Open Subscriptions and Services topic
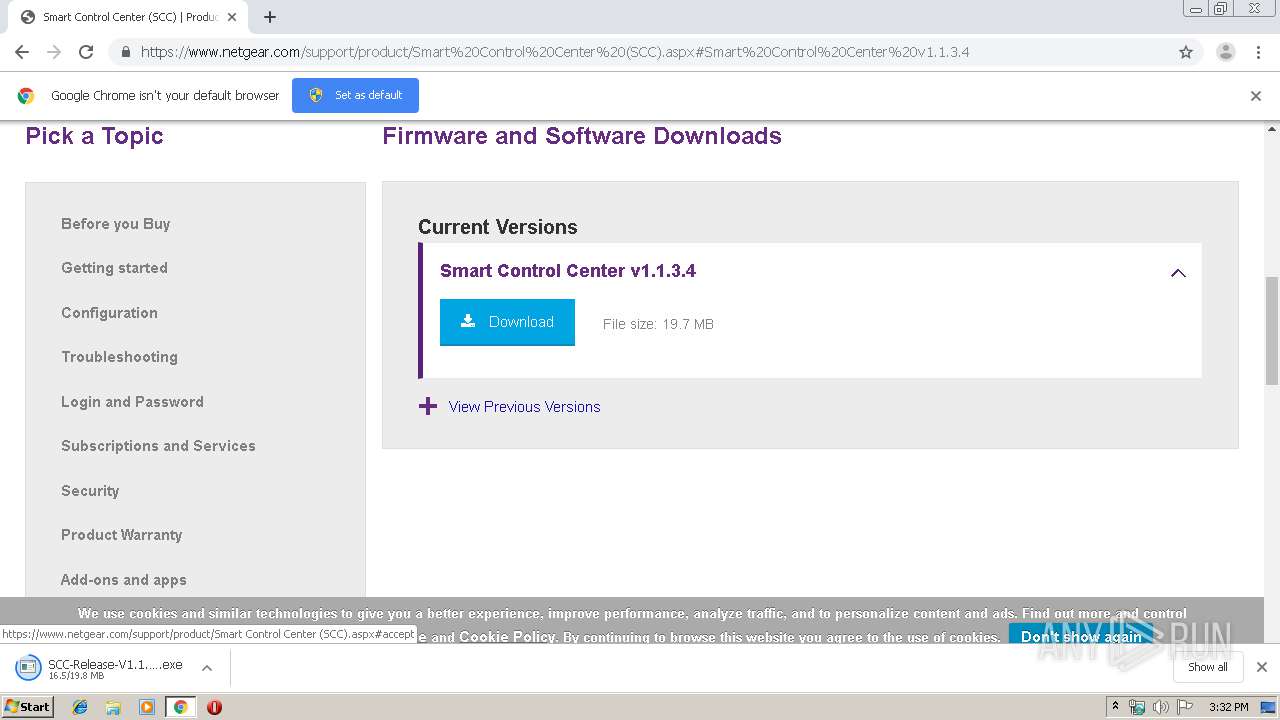This screenshot has height=720, width=1280. click(158, 446)
